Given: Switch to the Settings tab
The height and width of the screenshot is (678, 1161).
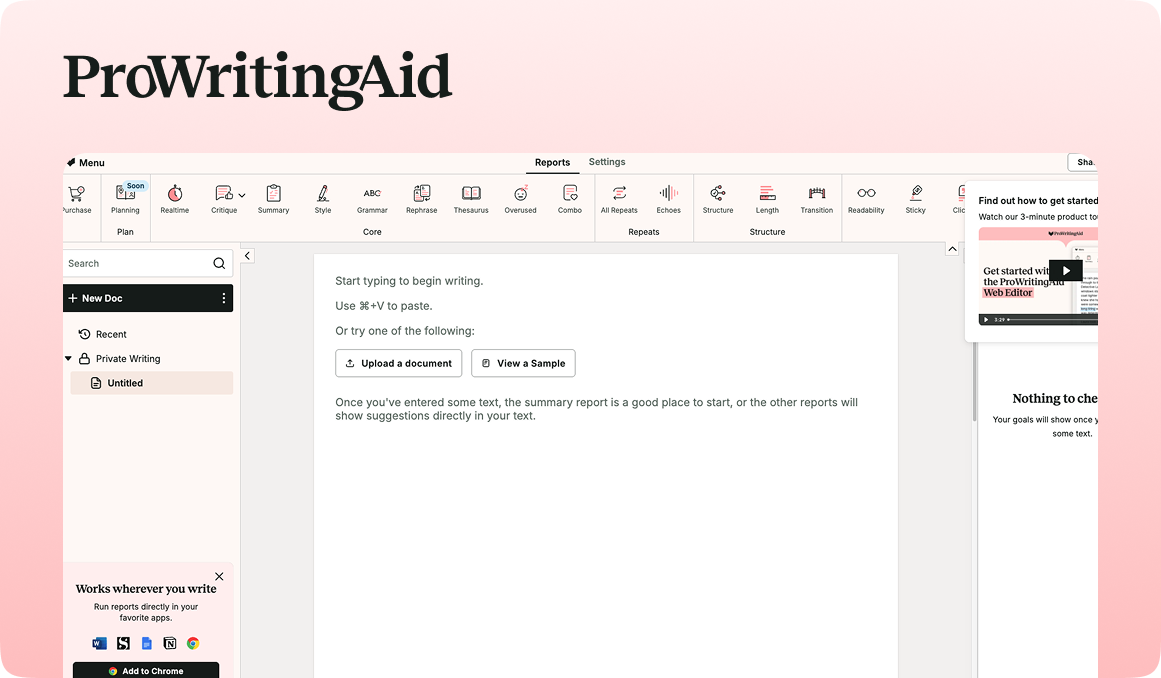Looking at the screenshot, I should point(606,161).
